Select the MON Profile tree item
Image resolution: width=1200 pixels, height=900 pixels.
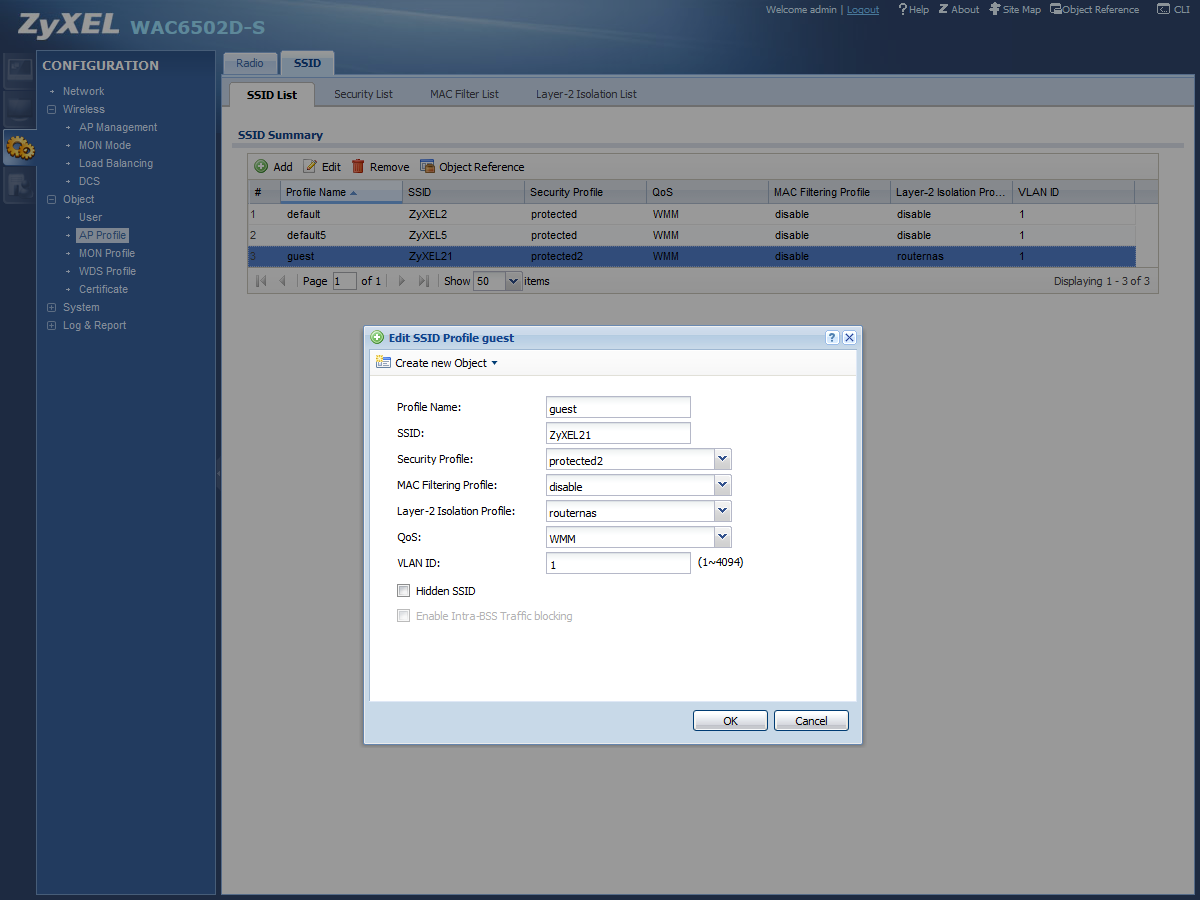[107, 253]
